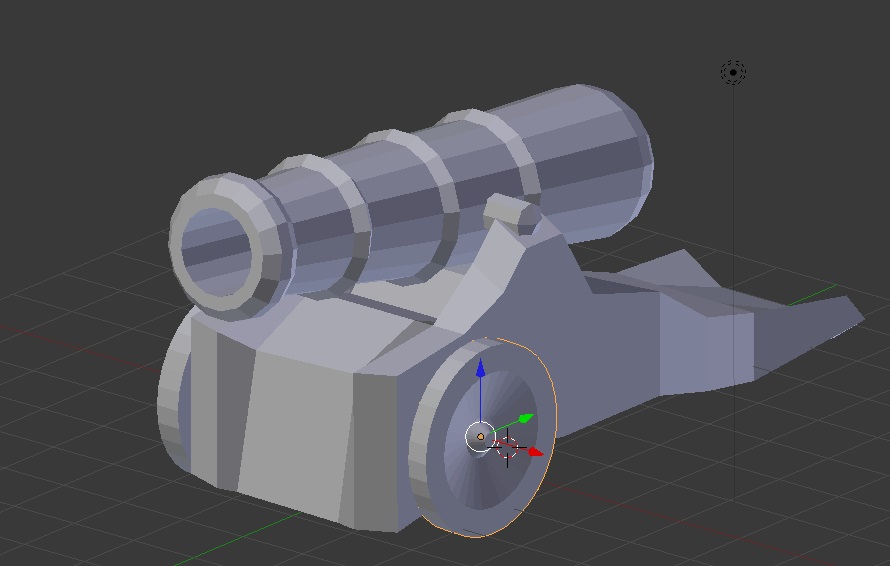Image resolution: width=890 pixels, height=566 pixels.
Task: Click the green Y-axis arrow of the gizmo
Action: click(x=527, y=418)
